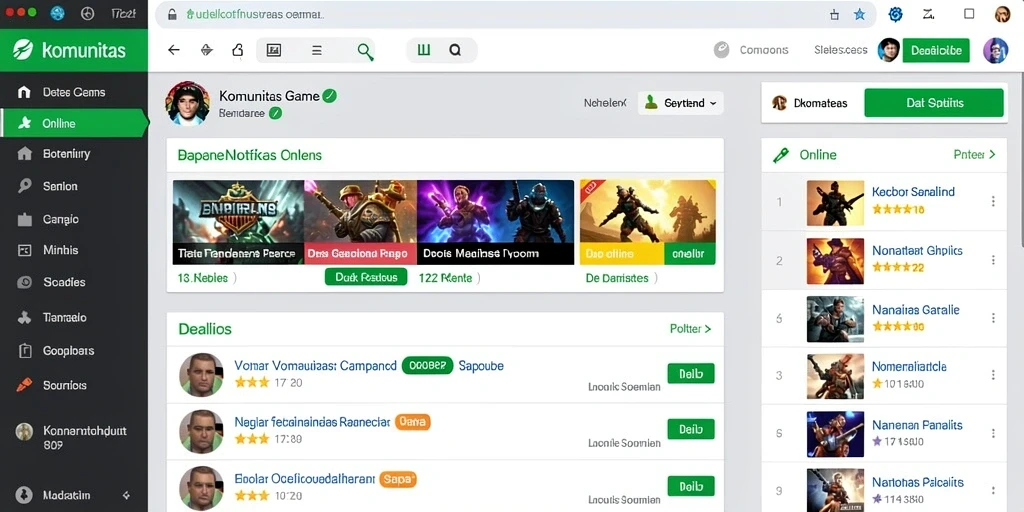Click the green oobber tag
Viewport: 1024px width, 512px height.
[427, 366]
